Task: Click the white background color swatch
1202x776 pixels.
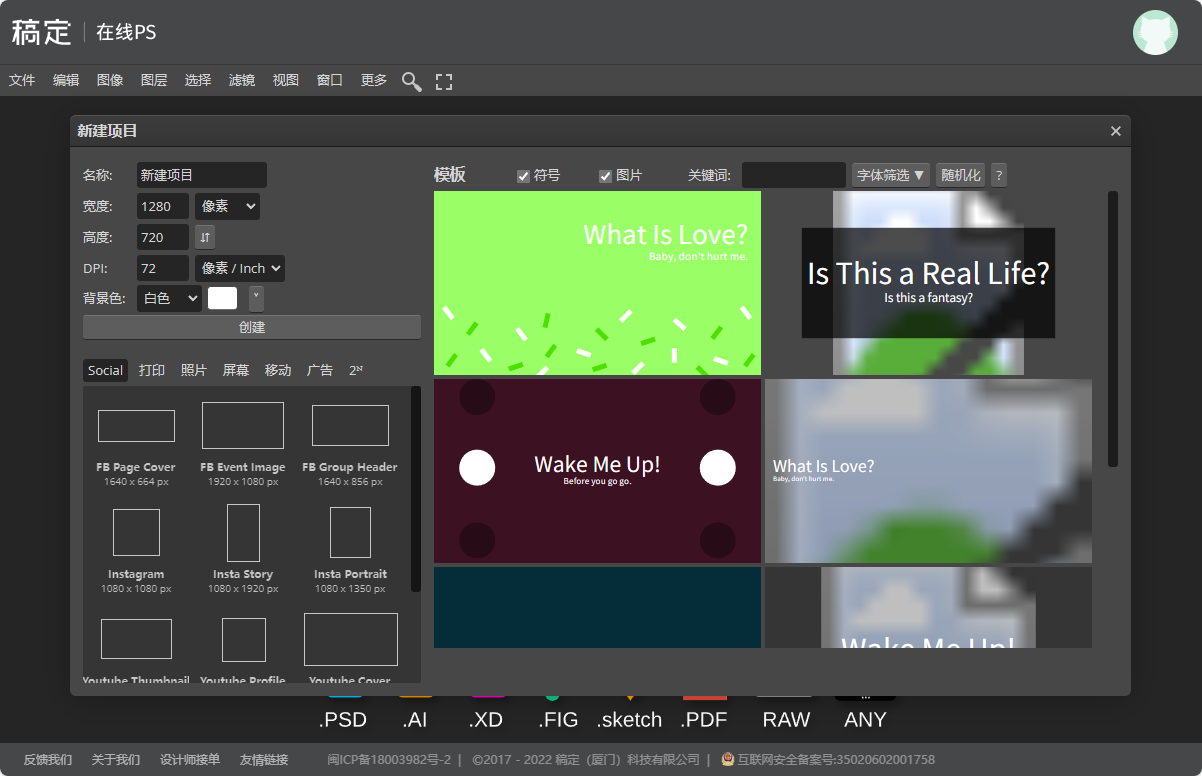Action: [x=222, y=298]
